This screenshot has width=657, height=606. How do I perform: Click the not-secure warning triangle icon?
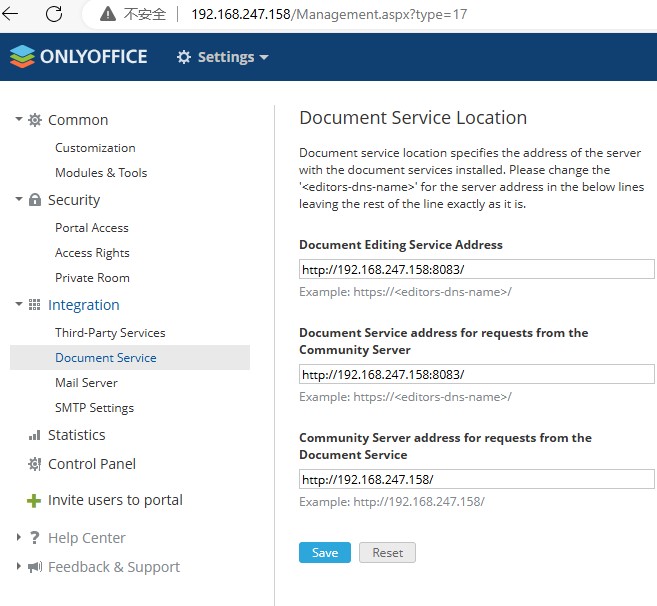[108, 14]
